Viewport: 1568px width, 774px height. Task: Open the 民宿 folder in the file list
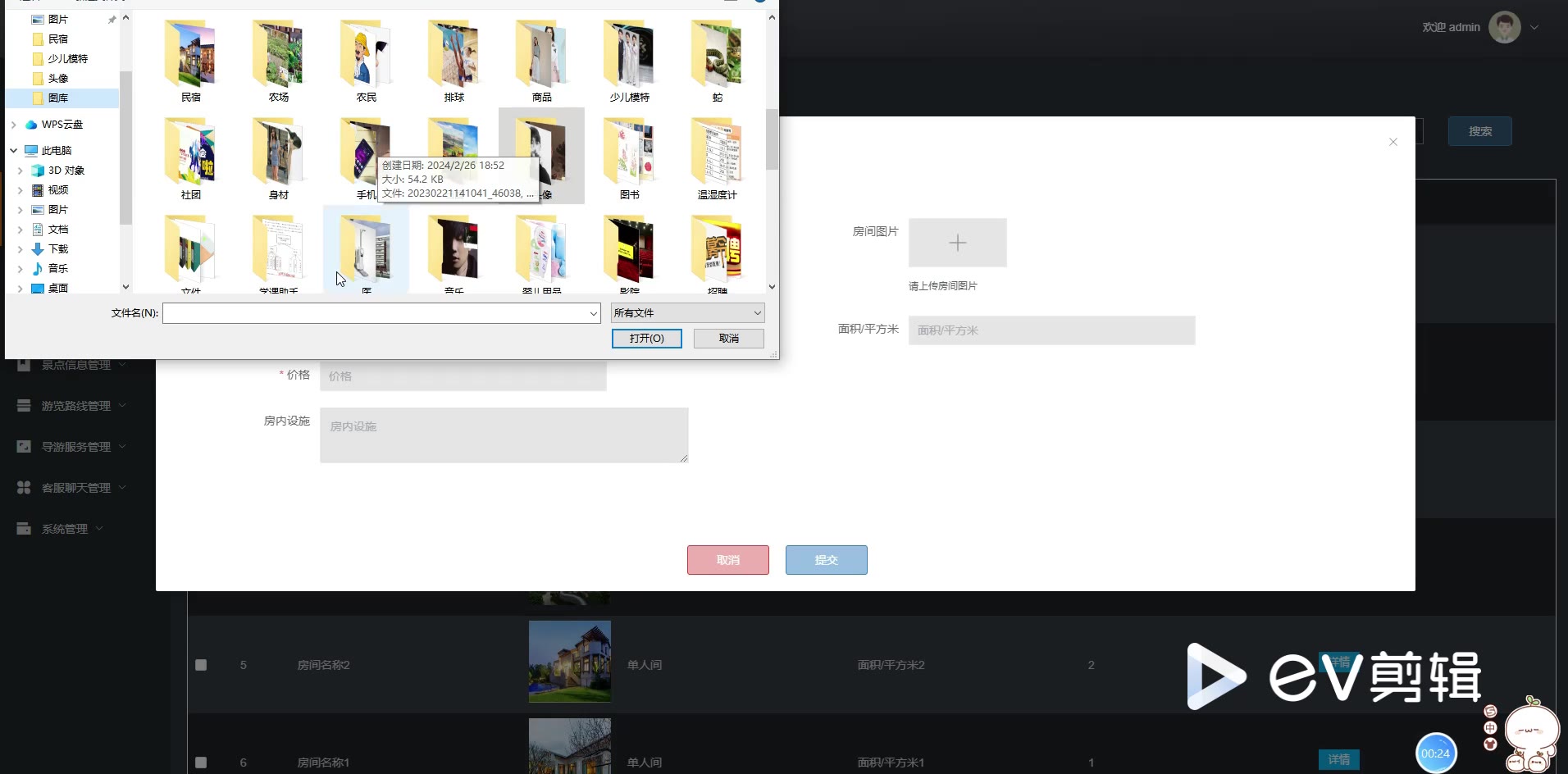tap(190, 60)
